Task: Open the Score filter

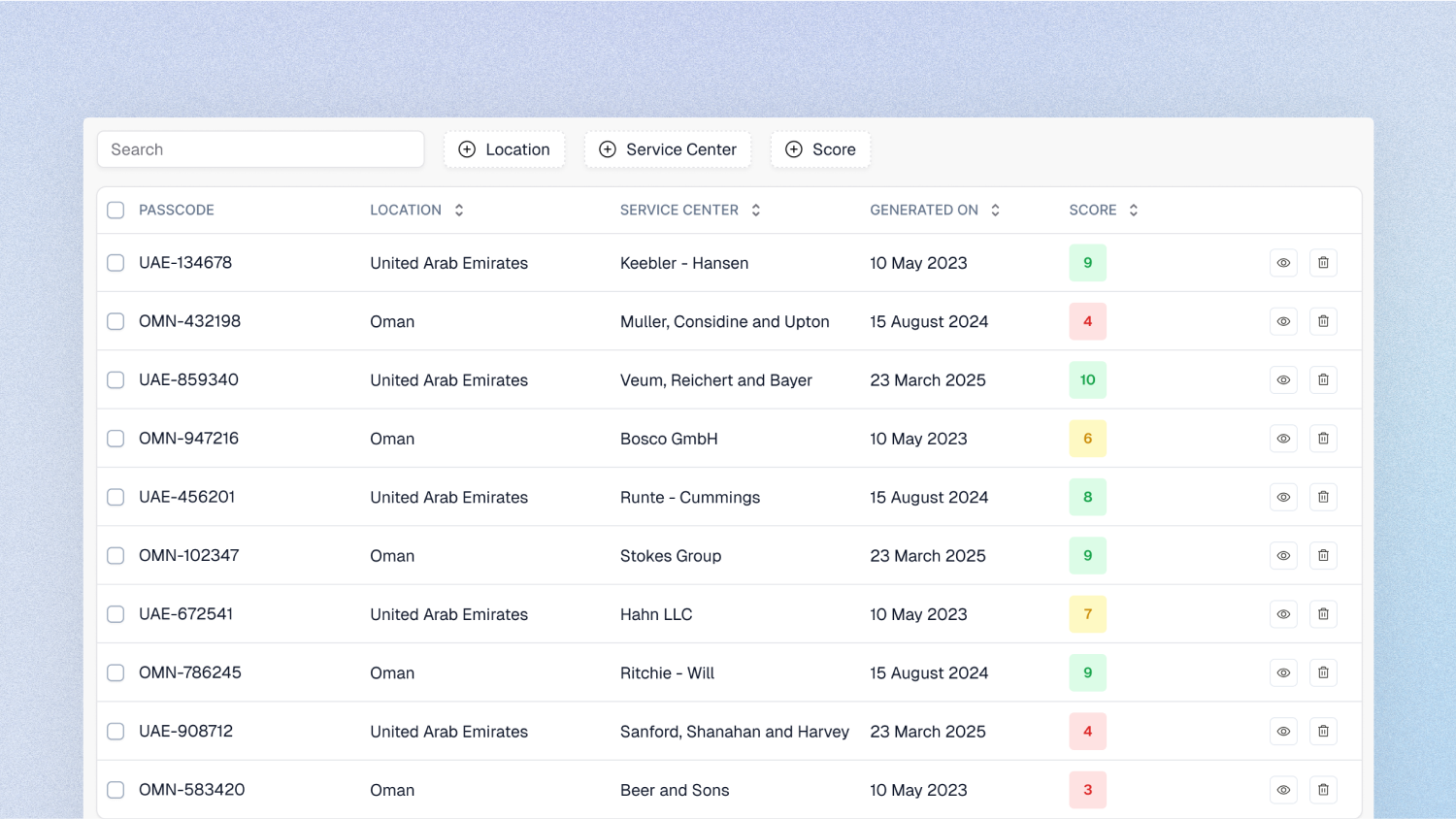Action: click(820, 149)
